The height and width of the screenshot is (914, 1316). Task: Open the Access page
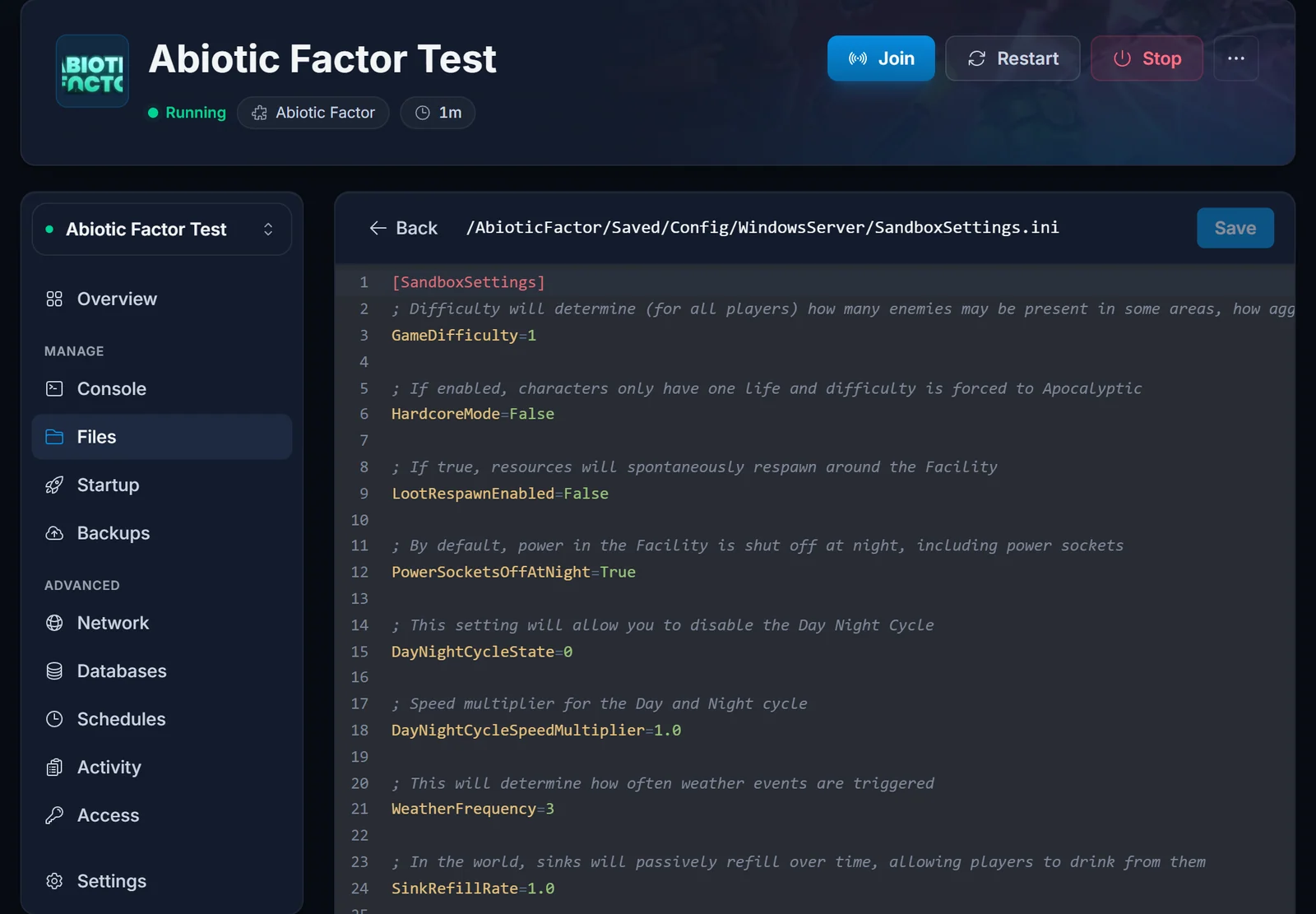click(162, 815)
